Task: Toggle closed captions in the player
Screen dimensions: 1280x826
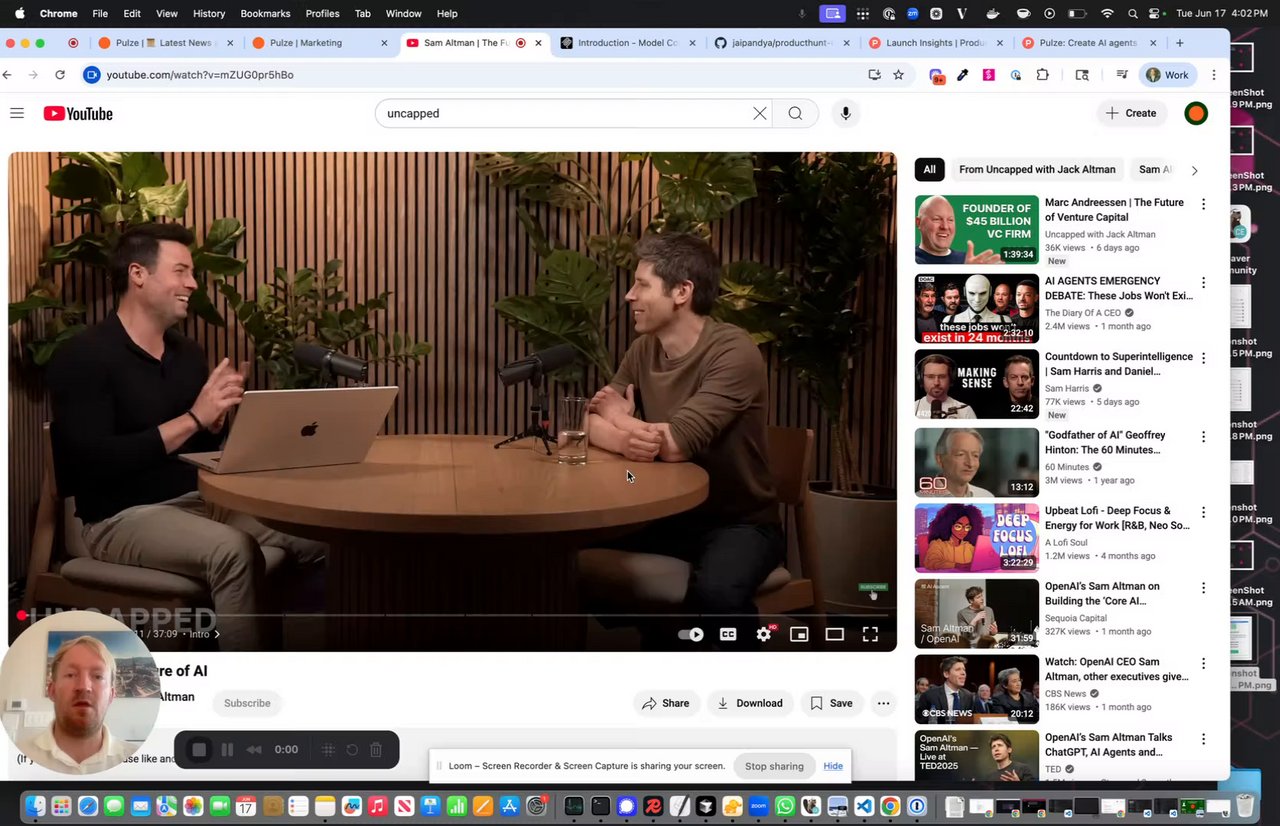Action: [728, 634]
